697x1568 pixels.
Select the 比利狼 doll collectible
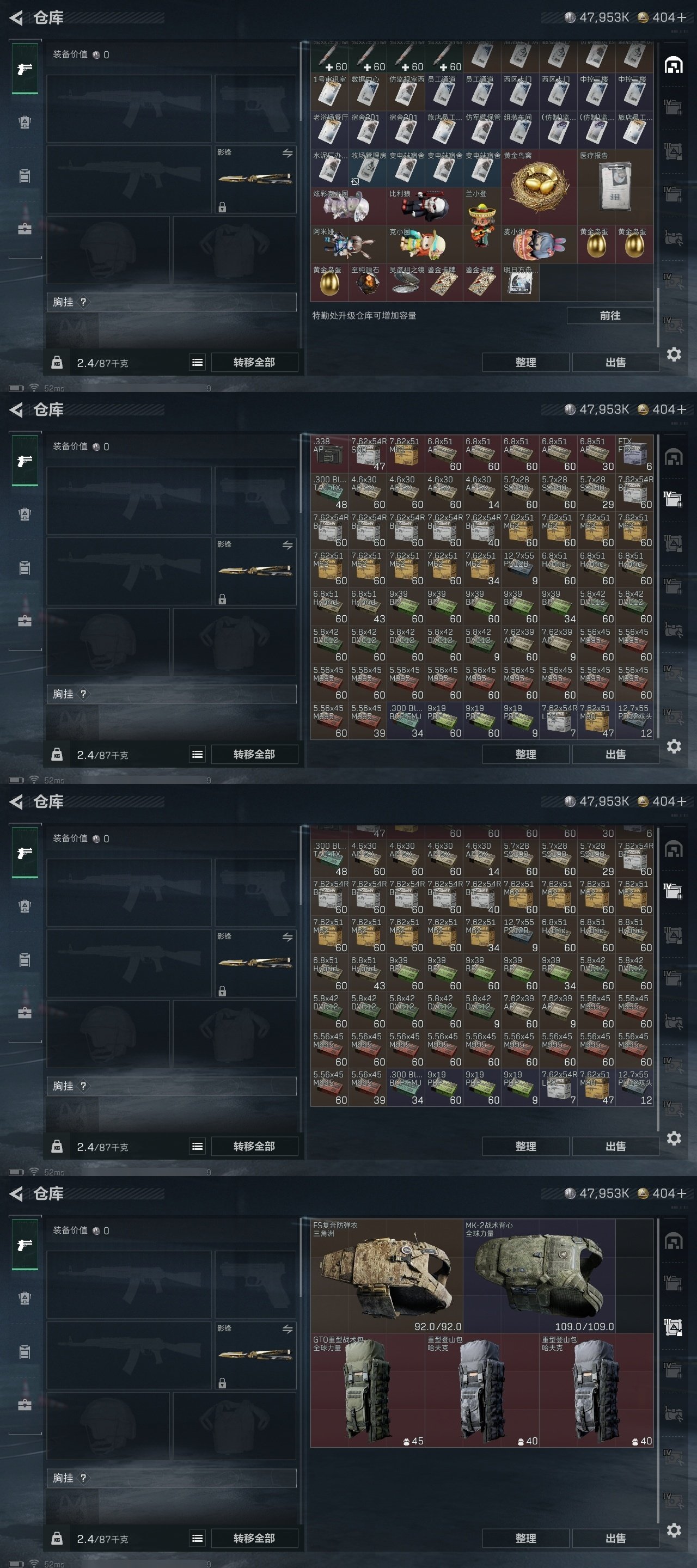point(425,206)
